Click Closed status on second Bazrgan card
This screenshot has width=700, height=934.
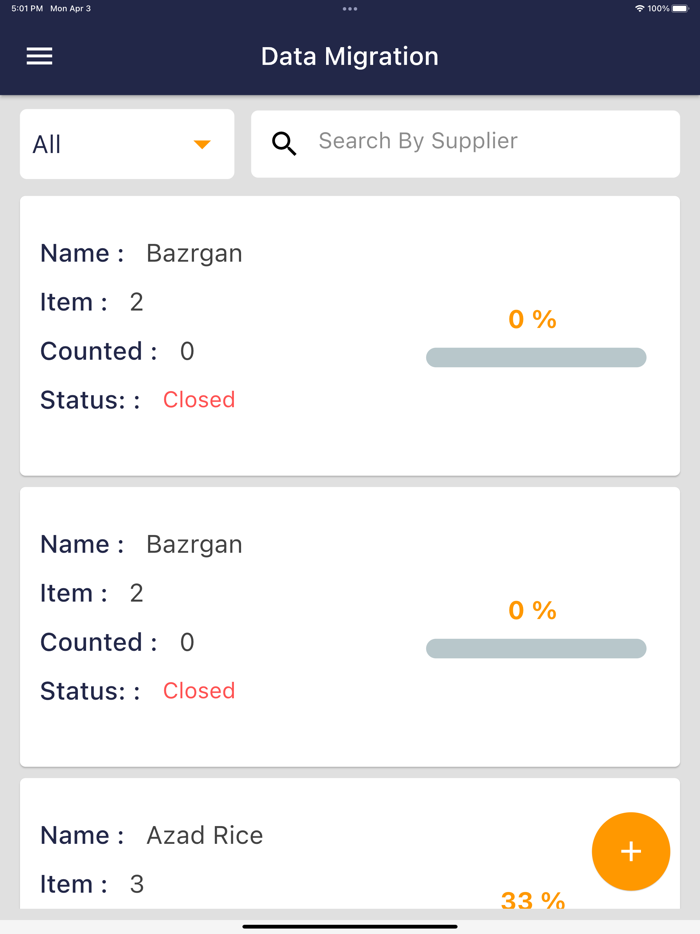[198, 690]
